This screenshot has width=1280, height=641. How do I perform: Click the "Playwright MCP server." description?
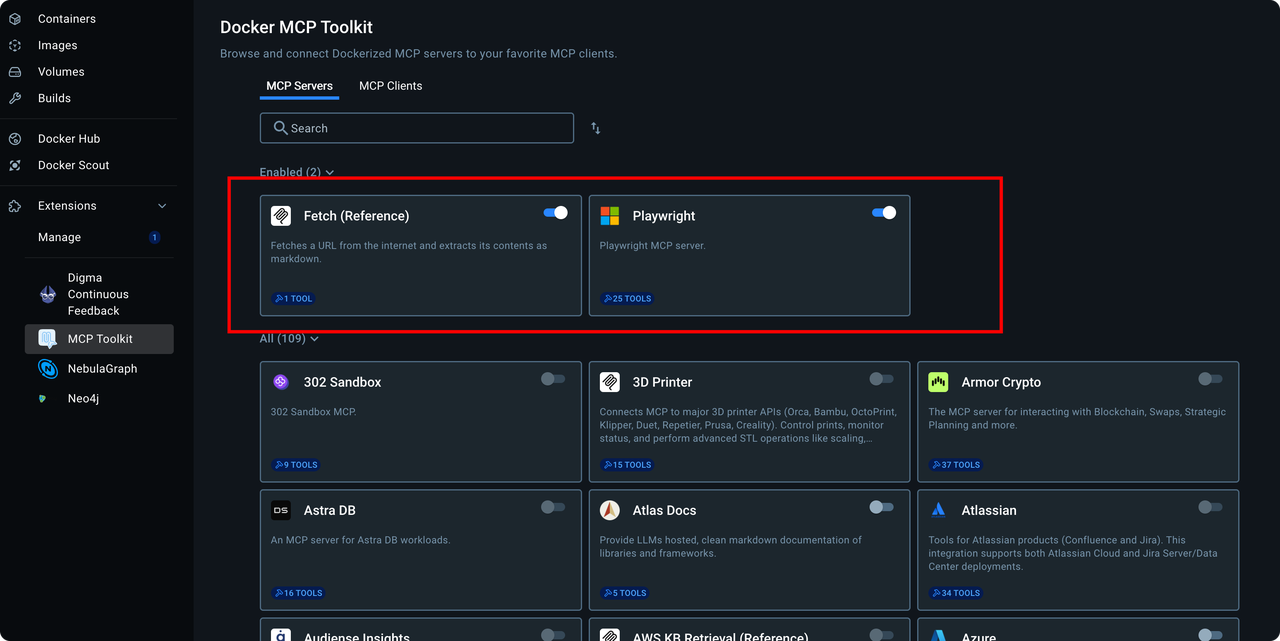click(653, 246)
